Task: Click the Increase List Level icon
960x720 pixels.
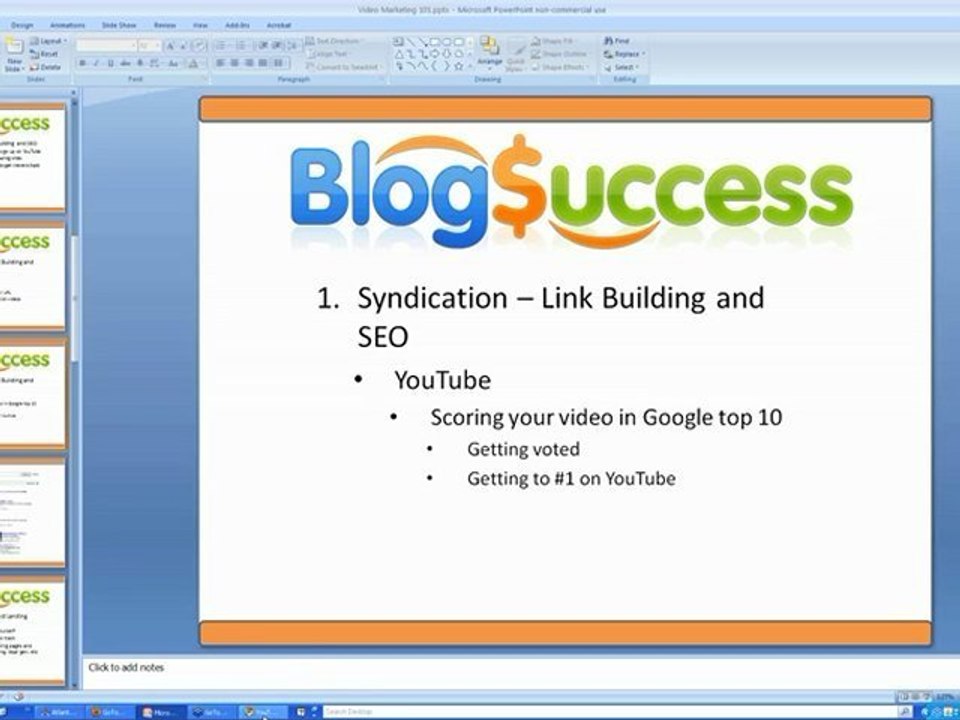Action: (x=277, y=46)
